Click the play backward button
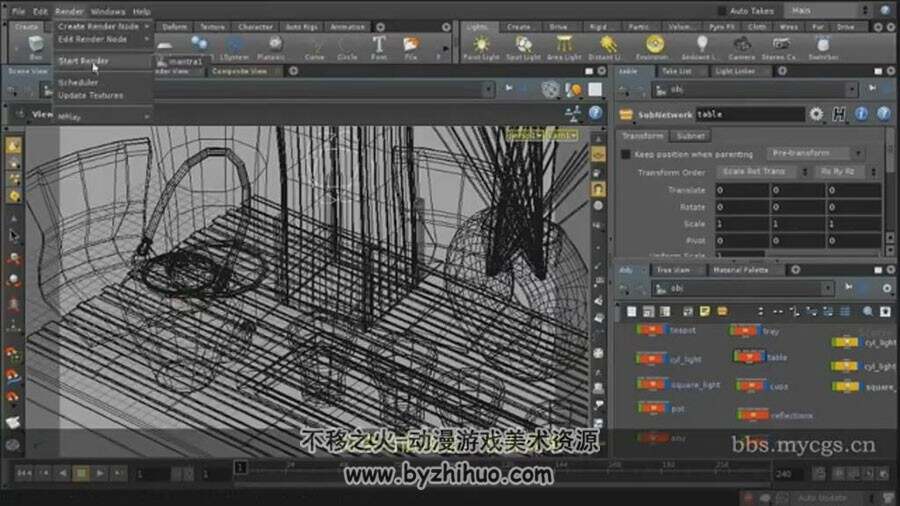This screenshot has height=506, width=900. click(63, 473)
